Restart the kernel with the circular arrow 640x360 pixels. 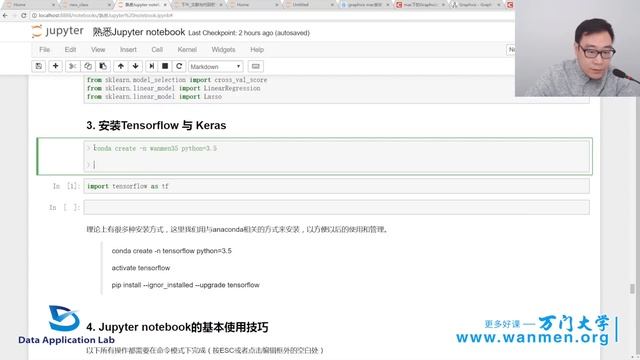pos(179,66)
